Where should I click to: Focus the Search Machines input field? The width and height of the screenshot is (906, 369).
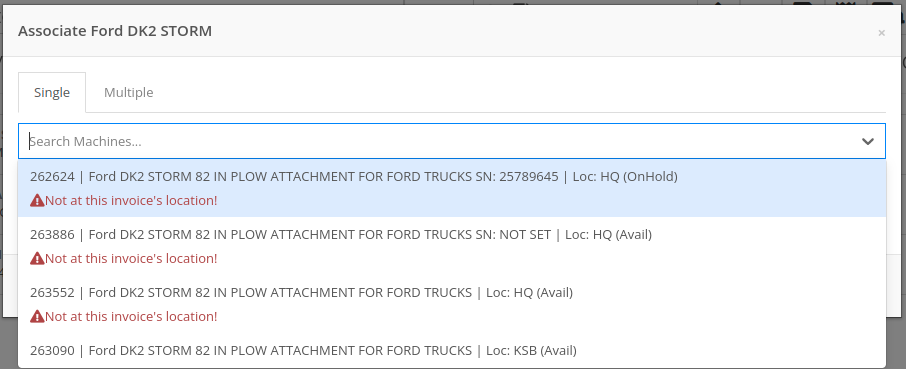click(x=439, y=141)
